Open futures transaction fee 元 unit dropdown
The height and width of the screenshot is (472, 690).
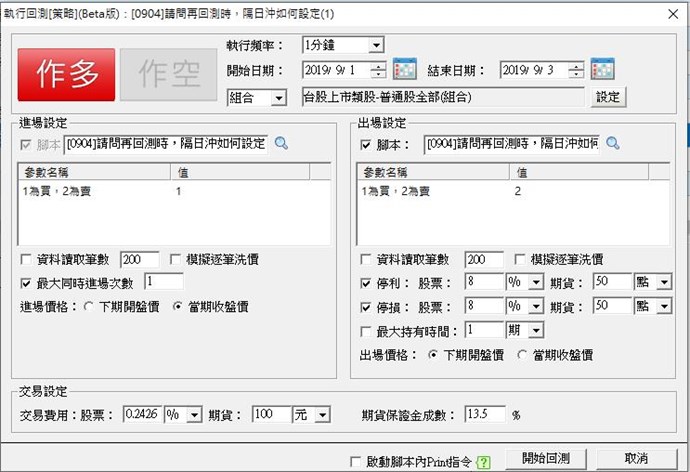tap(323, 415)
